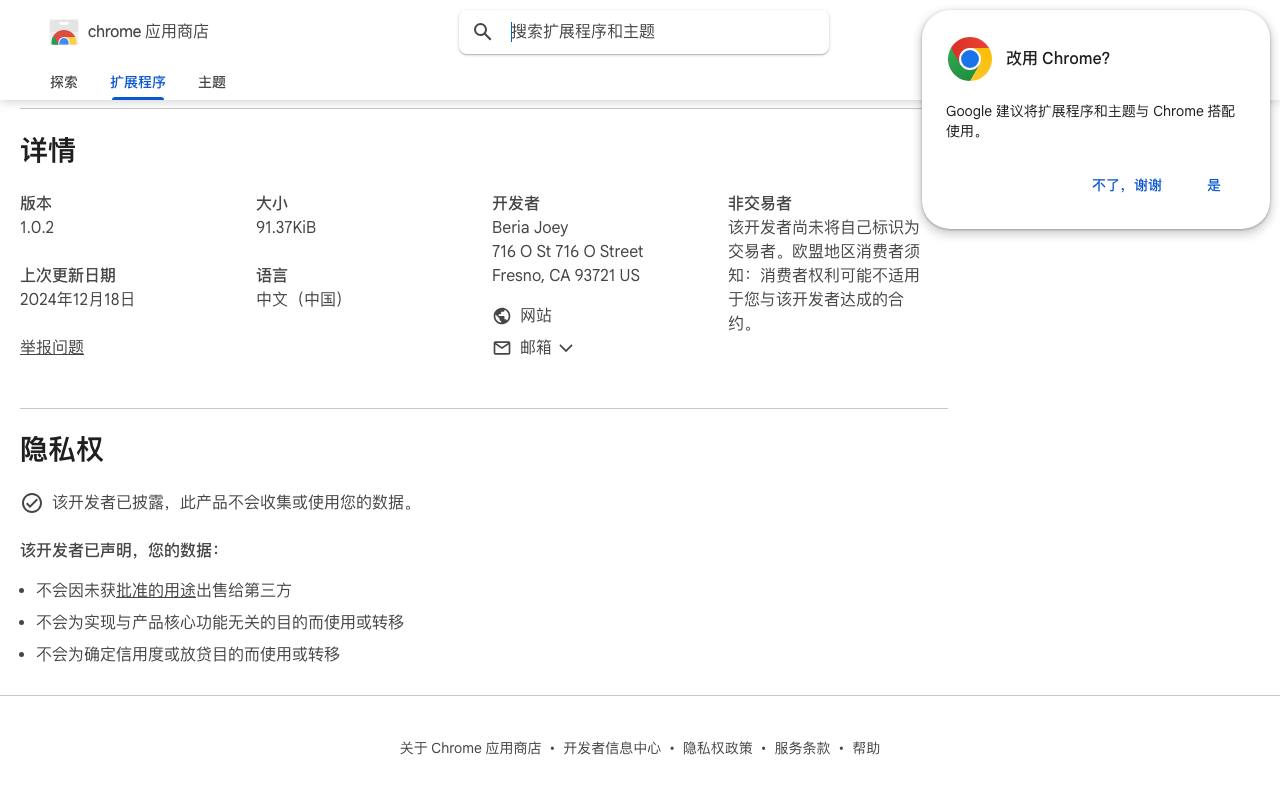Screen dimensions: 1280x800
Task: Confirm switching to Chrome with 是
Action: [x=1214, y=185]
